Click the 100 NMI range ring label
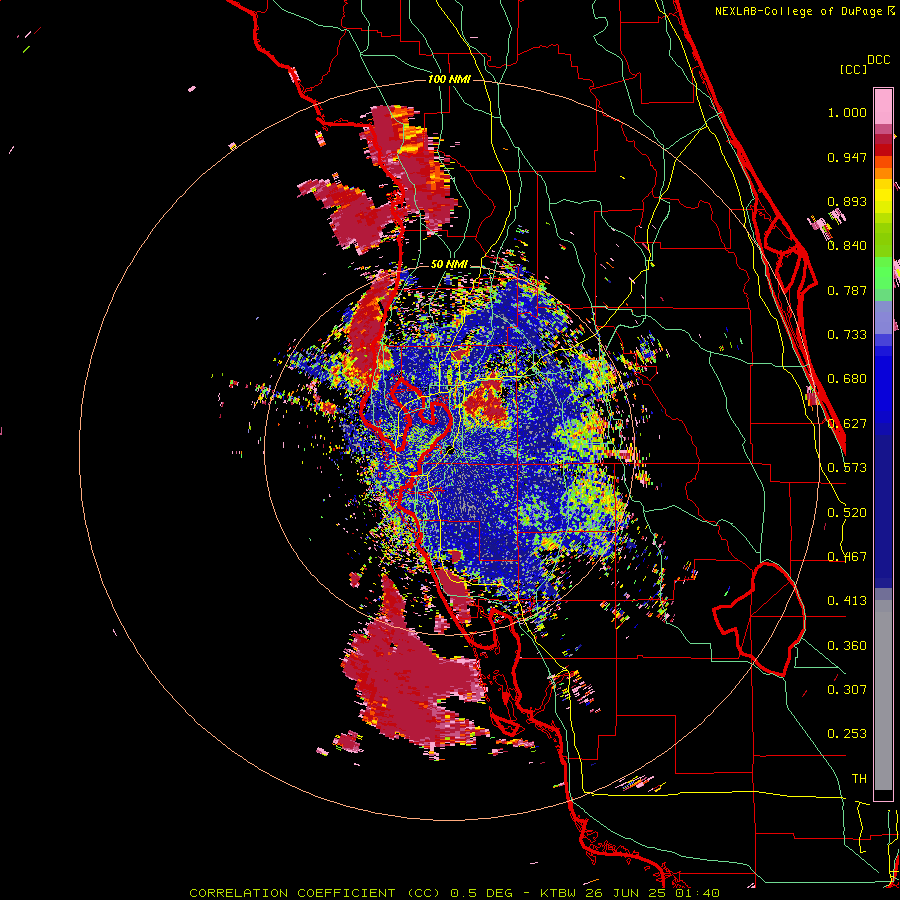The width and height of the screenshot is (900, 900). click(449, 79)
